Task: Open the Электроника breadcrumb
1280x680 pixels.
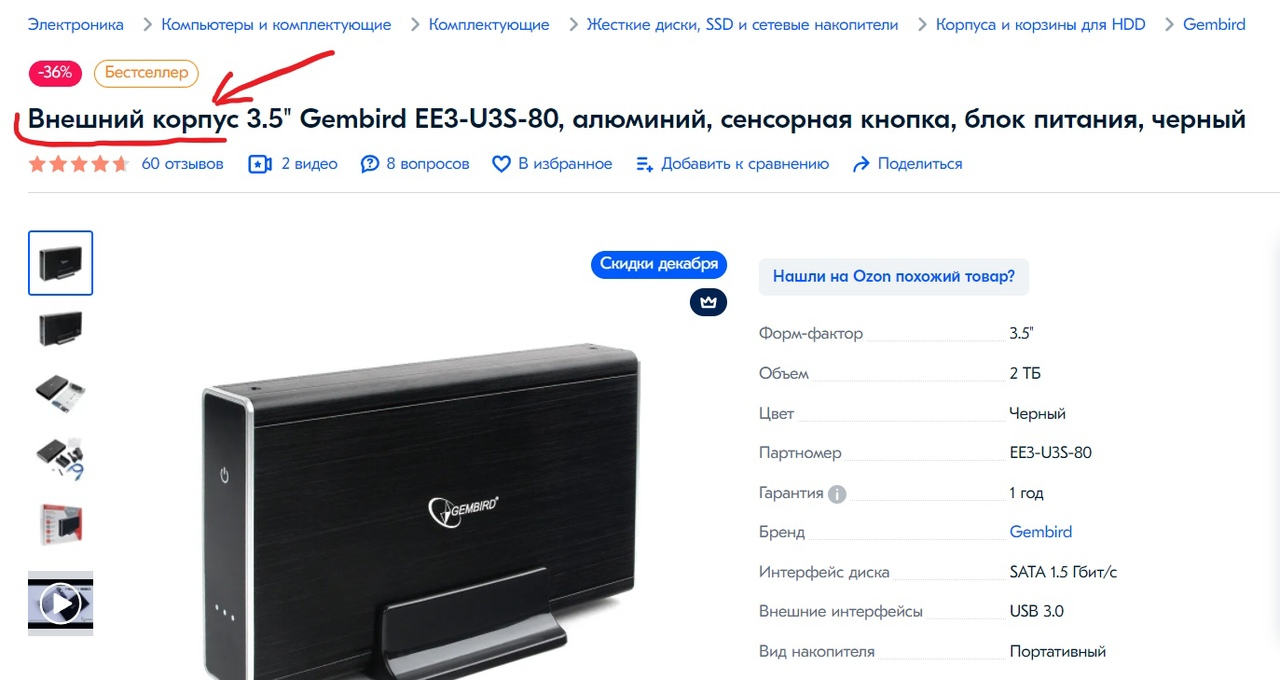Action: (76, 24)
